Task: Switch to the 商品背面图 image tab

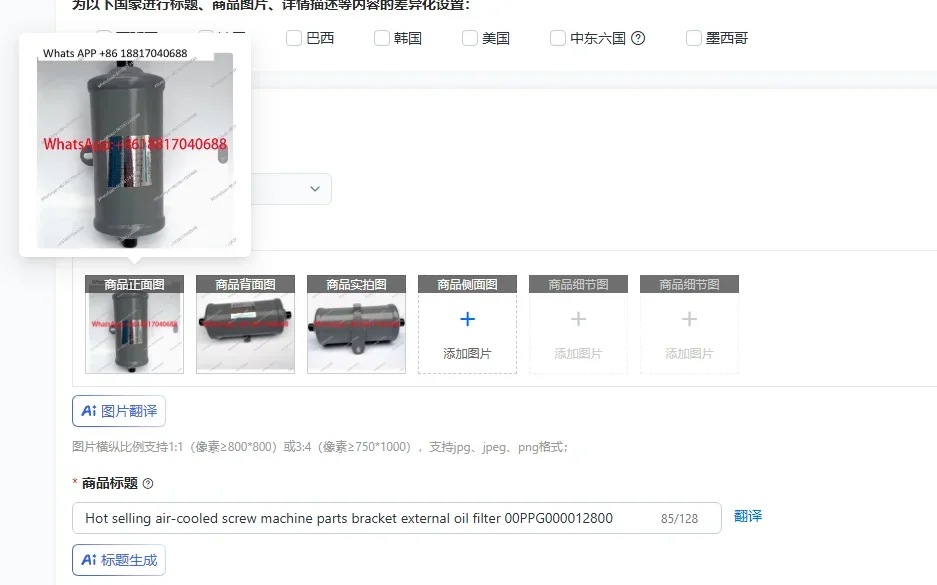Action: click(x=245, y=283)
